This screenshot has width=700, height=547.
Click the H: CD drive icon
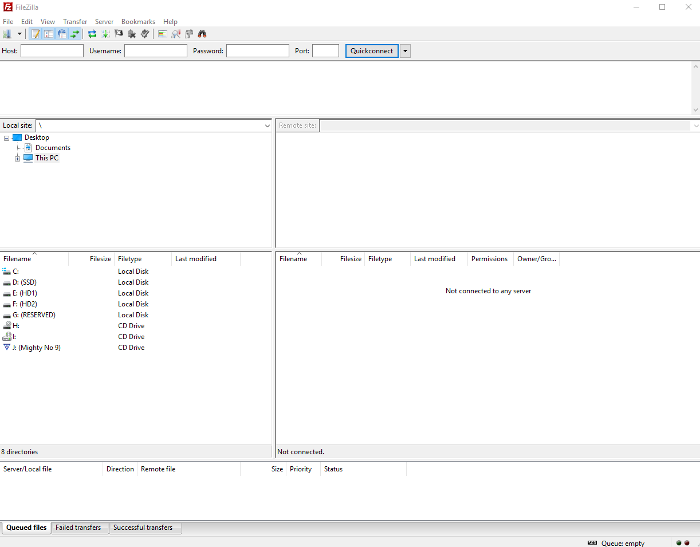(x=7, y=326)
